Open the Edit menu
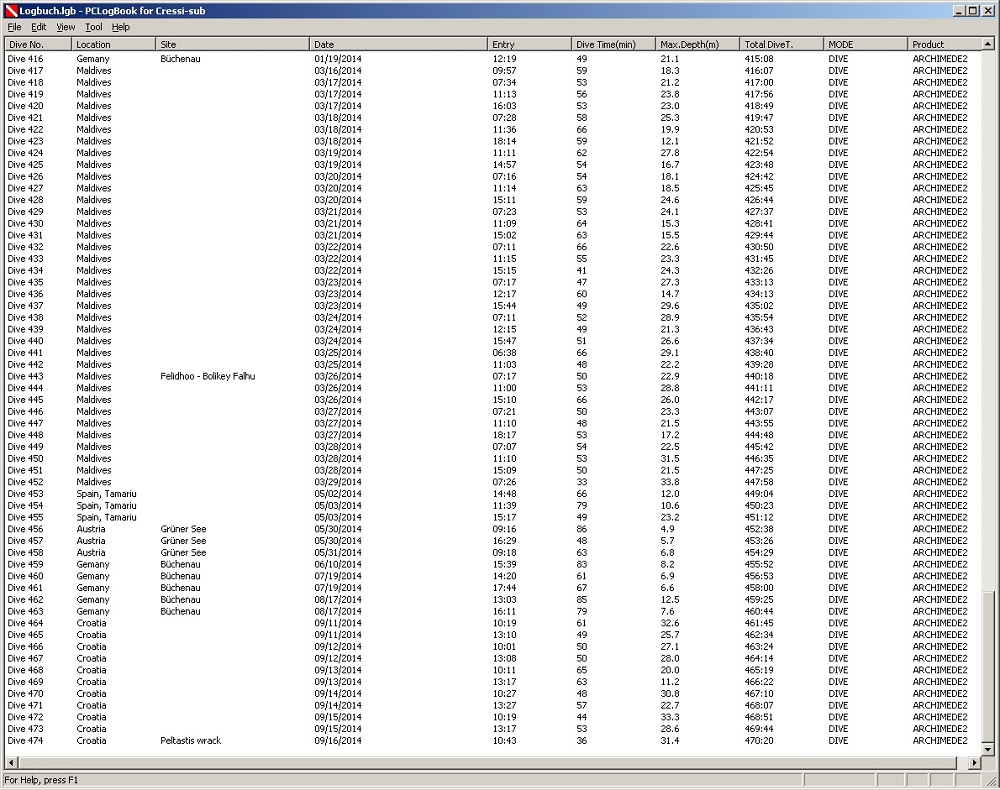The height and width of the screenshot is (790, 1000). pos(38,27)
